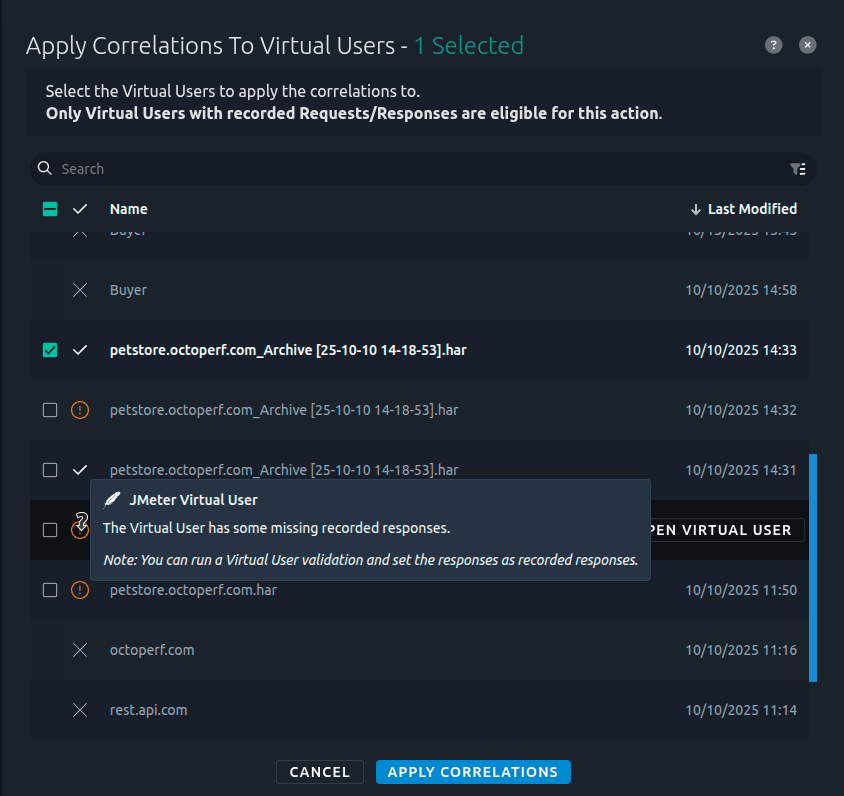Click into the Search input field
The height and width of the screenshot is (796, 844).
click(x=400, y=169)
